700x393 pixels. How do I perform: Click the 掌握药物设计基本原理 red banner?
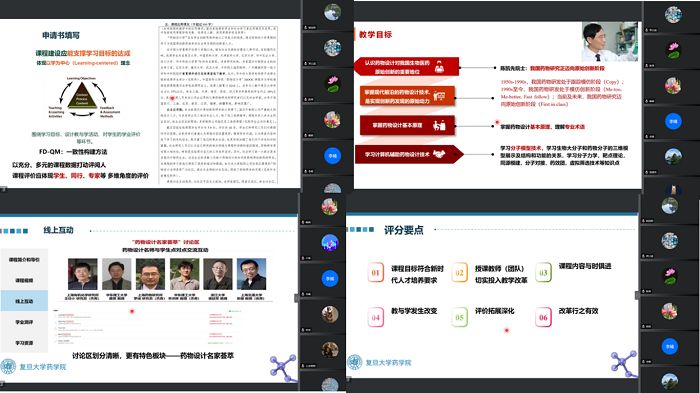coord(407,125)
